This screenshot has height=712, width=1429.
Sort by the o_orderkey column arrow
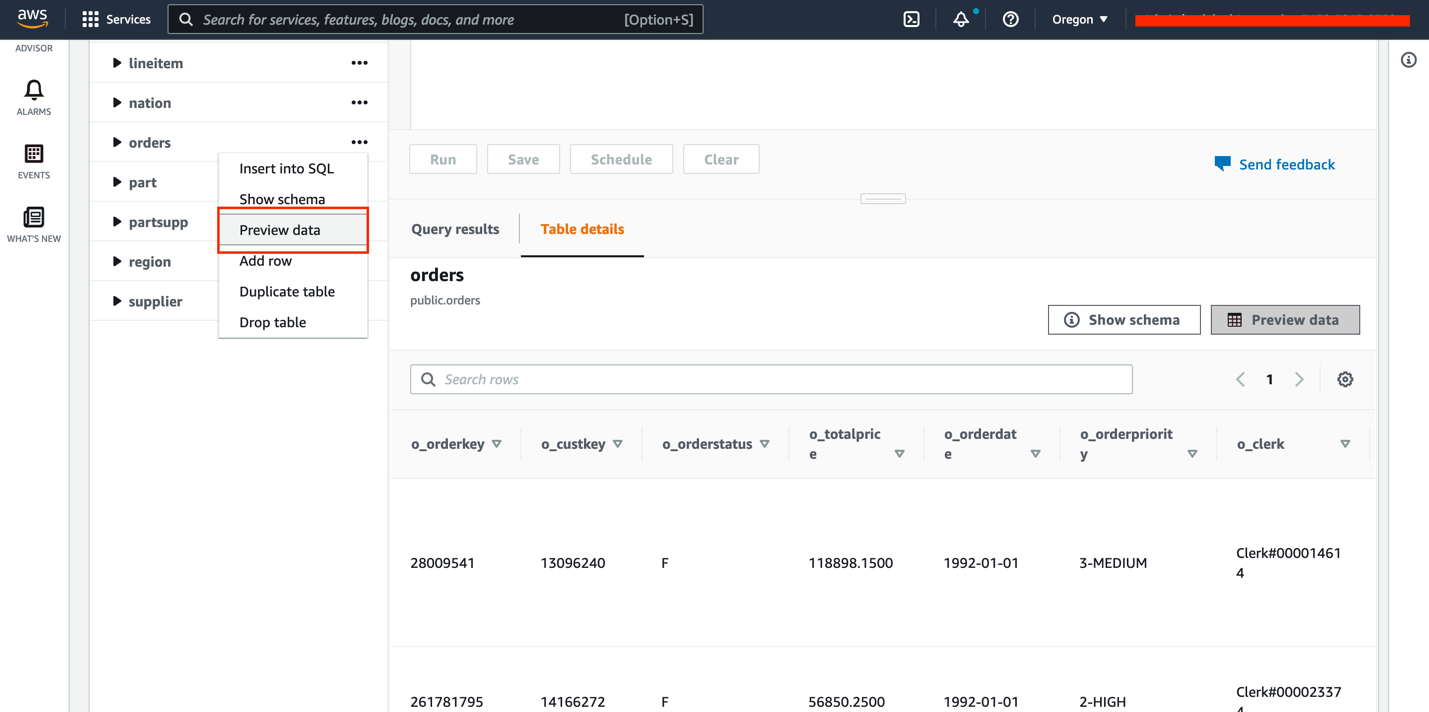(497, 444)
